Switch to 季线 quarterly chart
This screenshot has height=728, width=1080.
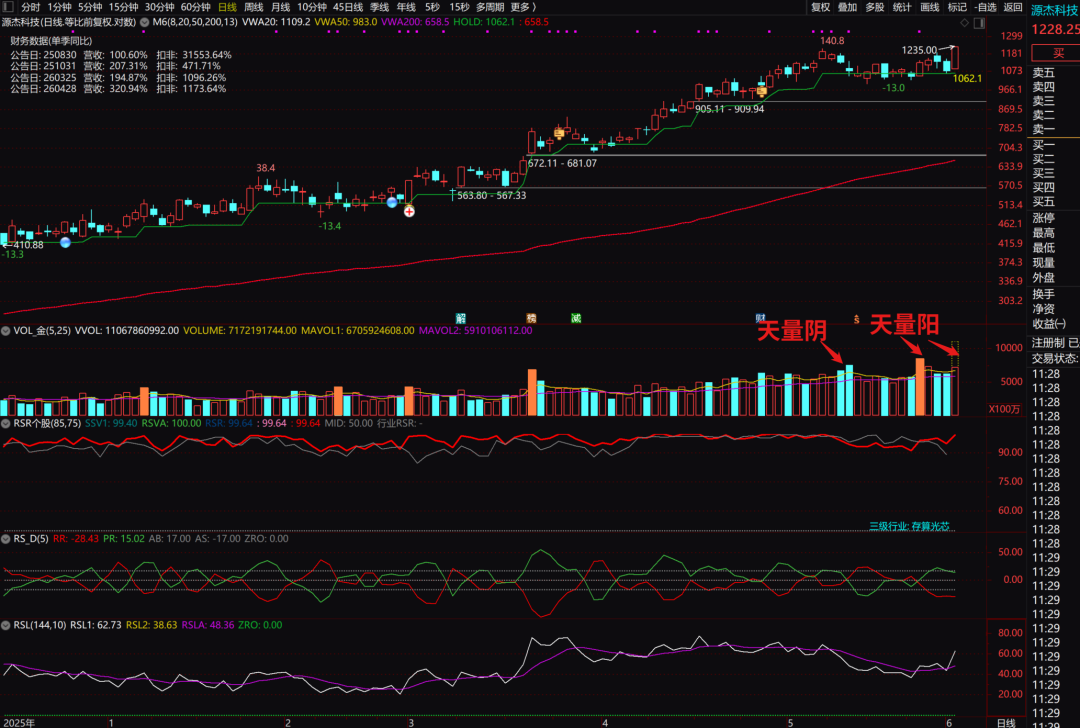point(379,7)
